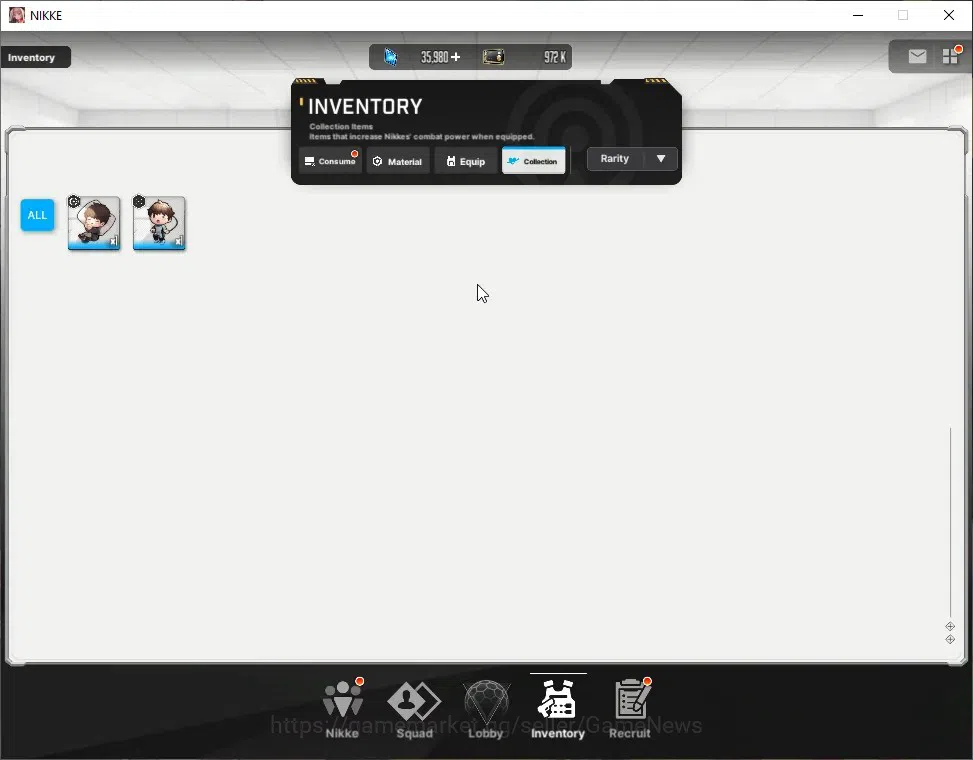Open the mail inbox icon
Screen dimensions: 973x760
pos(917,56)
